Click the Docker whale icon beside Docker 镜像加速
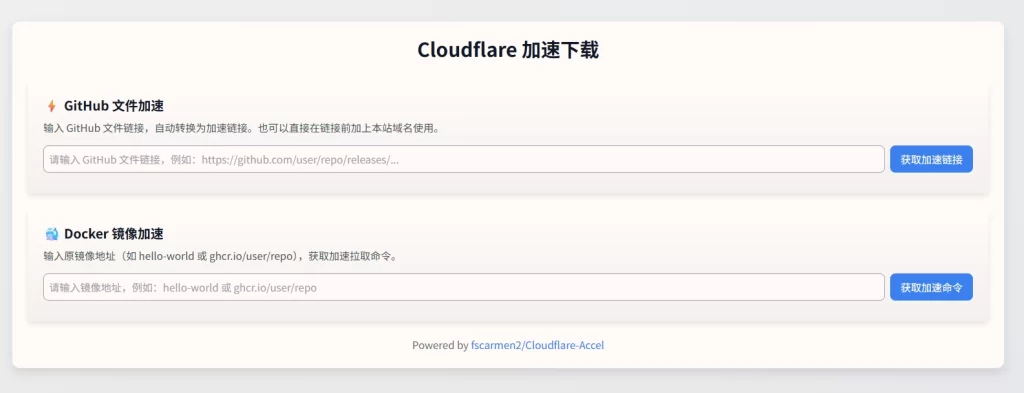1024x393 pixels. tap(52, 234)
